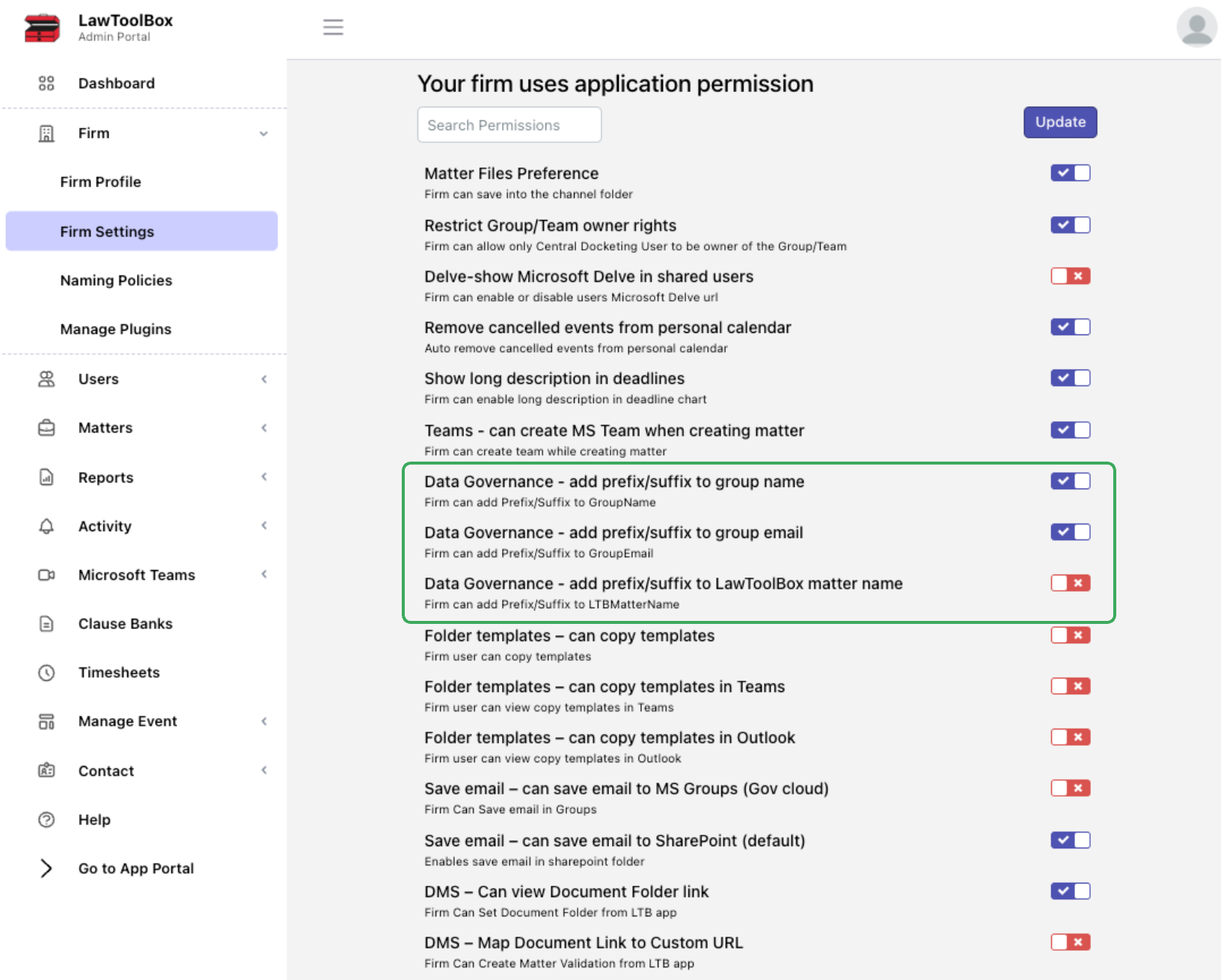Expand the Microsoft Teams menu chevron
This screenshot has height=980, width=1221.
(264, 575)
